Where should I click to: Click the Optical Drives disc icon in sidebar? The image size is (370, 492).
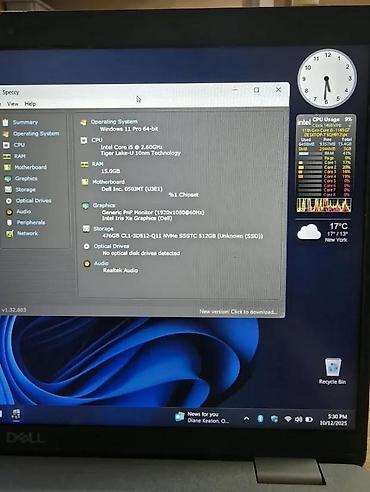(x=9, y=201)
